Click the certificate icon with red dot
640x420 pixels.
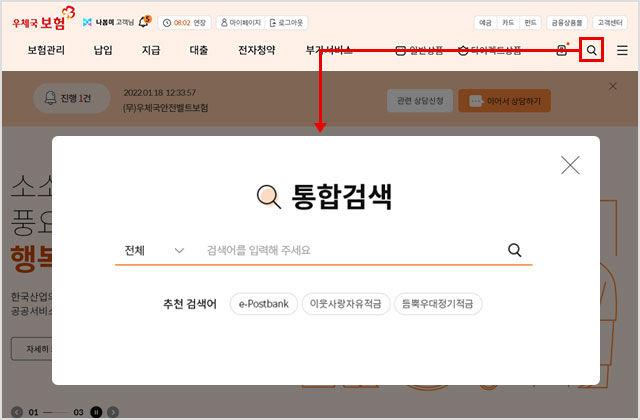pos(562,50)
